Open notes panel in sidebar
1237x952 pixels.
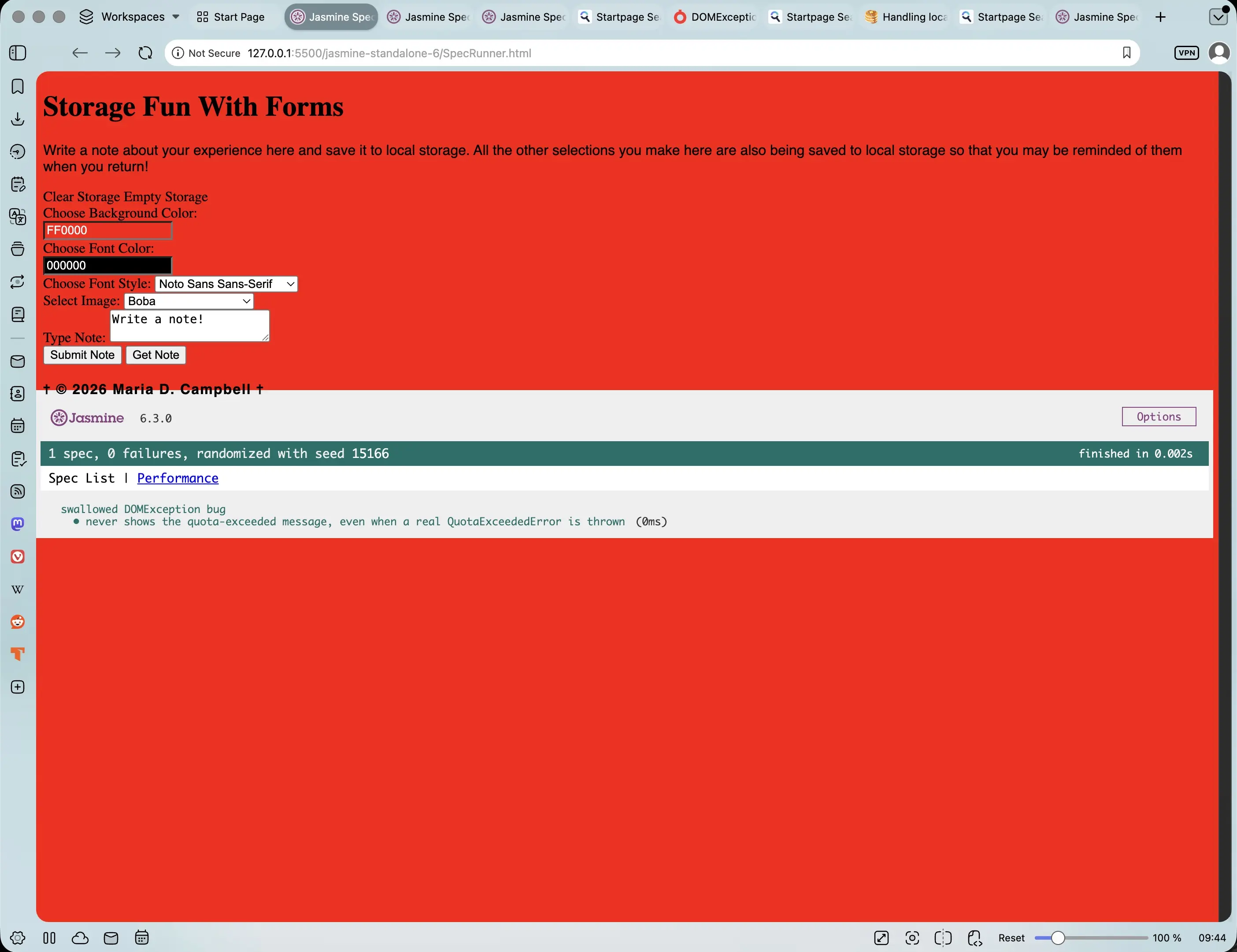[18, 184]
